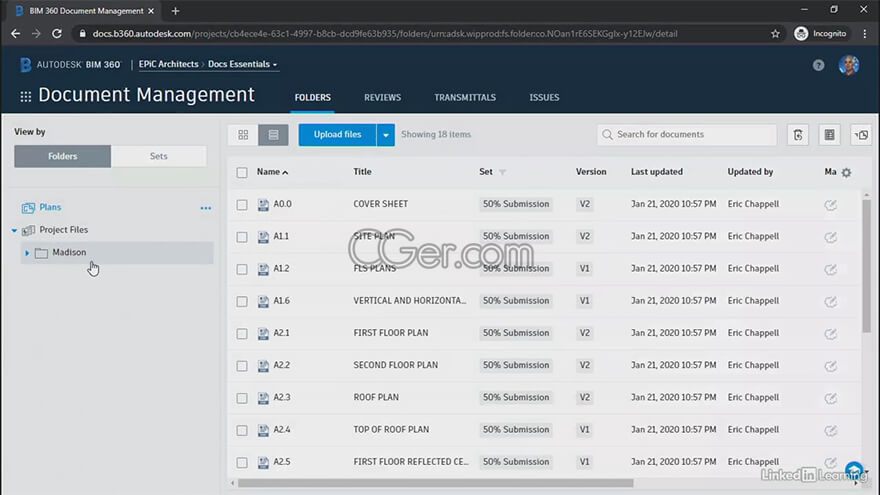Click the markup icon for A2.1 row

831,333
